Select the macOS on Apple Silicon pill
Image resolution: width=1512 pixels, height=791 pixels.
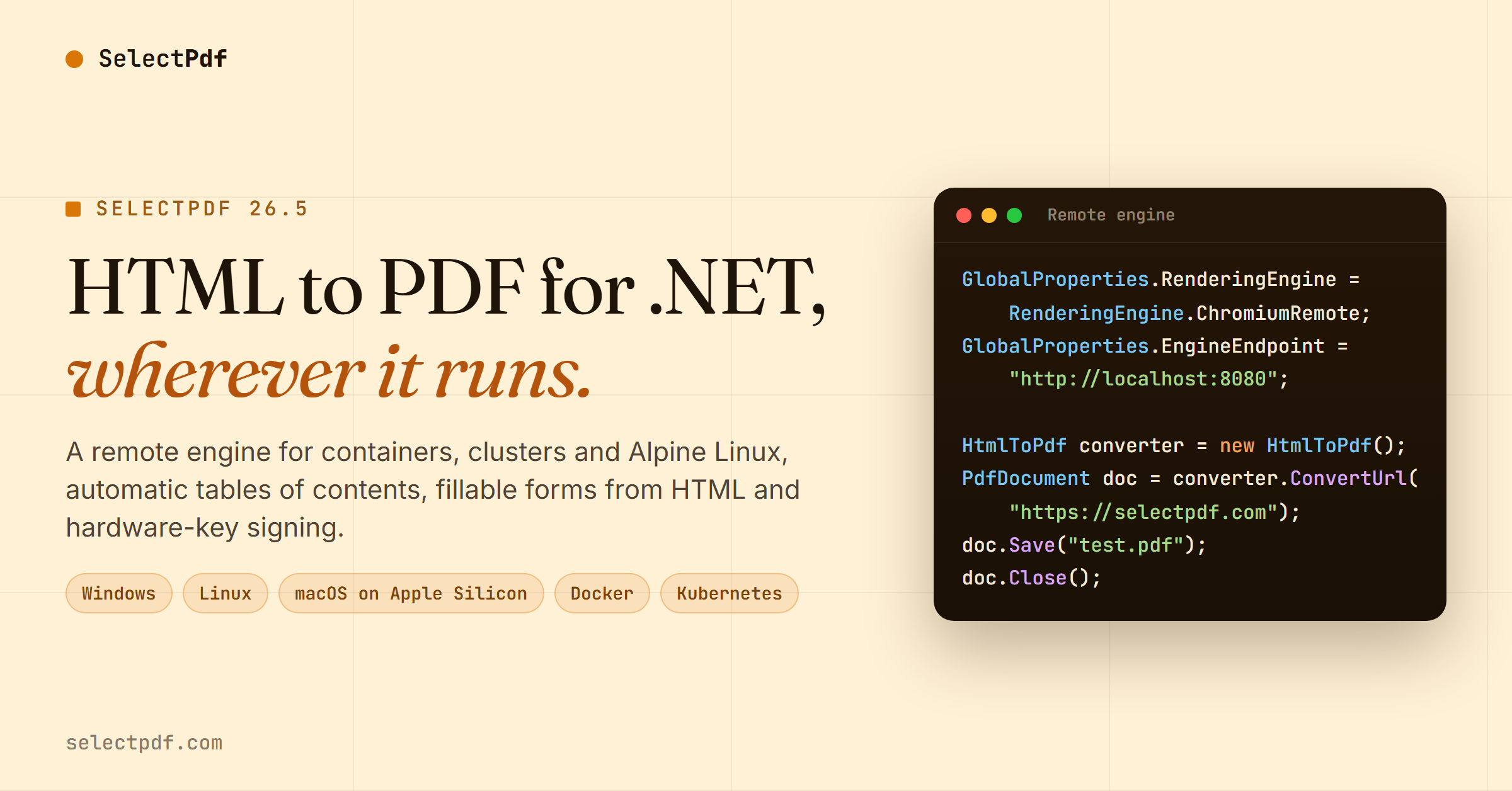[411, 593]
